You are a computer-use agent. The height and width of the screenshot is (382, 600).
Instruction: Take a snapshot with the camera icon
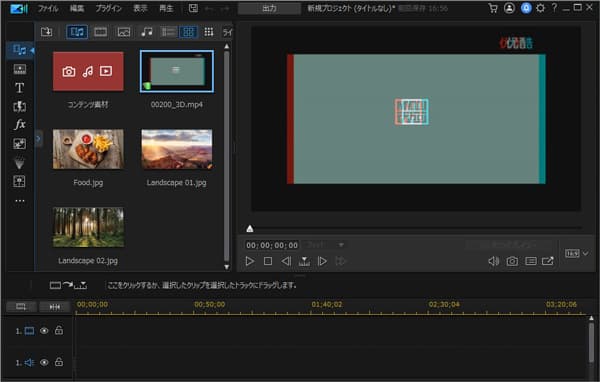pyautogui.click(x=512, y=261)
